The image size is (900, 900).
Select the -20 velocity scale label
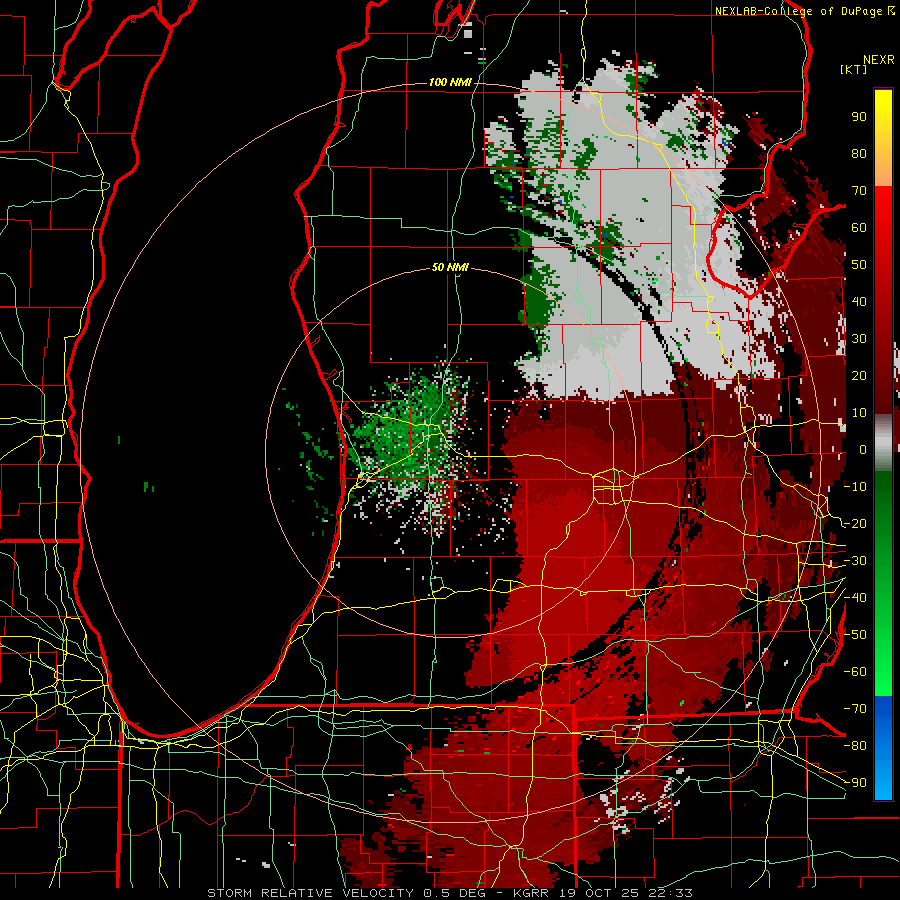coord(855,523)
